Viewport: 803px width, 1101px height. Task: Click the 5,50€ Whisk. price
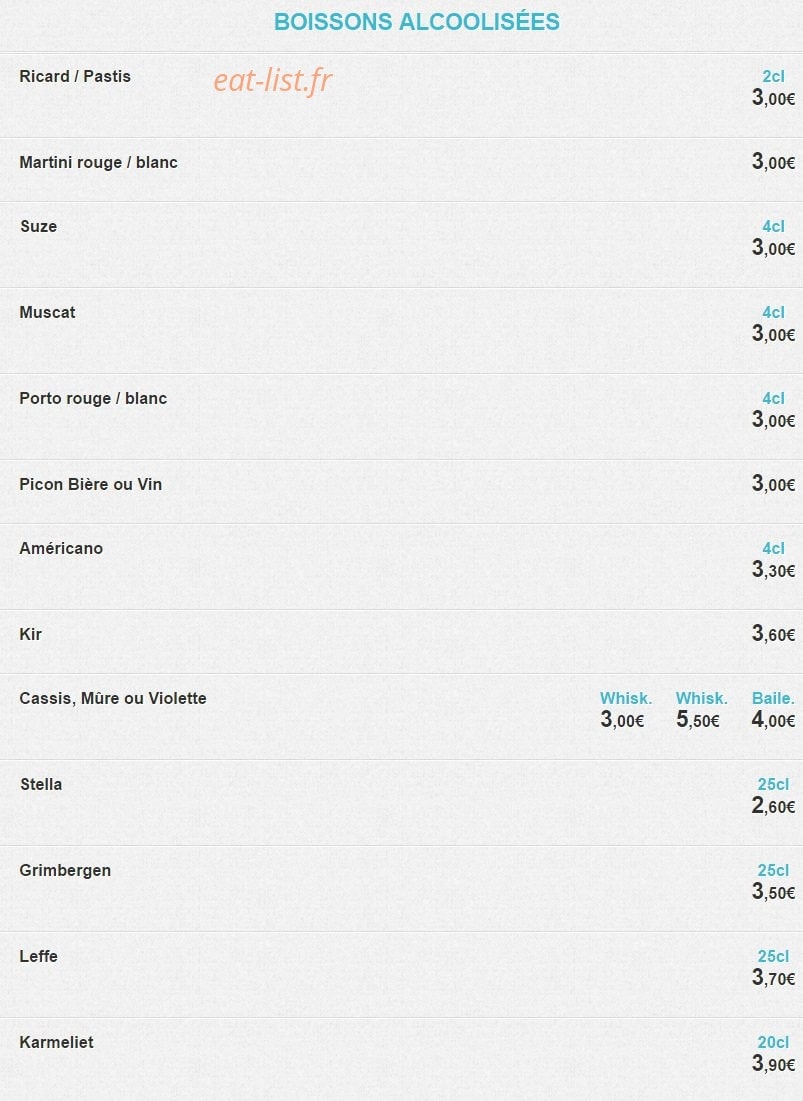pos(698,720)
